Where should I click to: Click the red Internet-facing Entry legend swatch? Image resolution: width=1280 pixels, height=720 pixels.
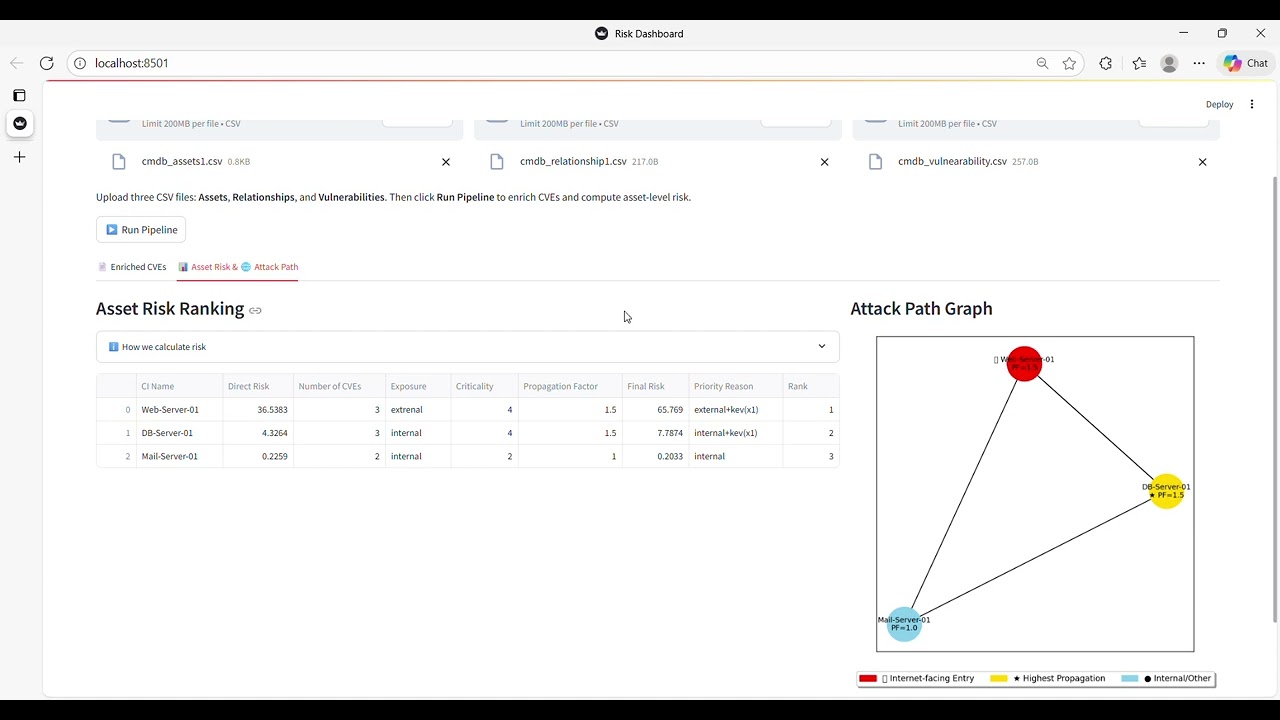pos(868,678)
